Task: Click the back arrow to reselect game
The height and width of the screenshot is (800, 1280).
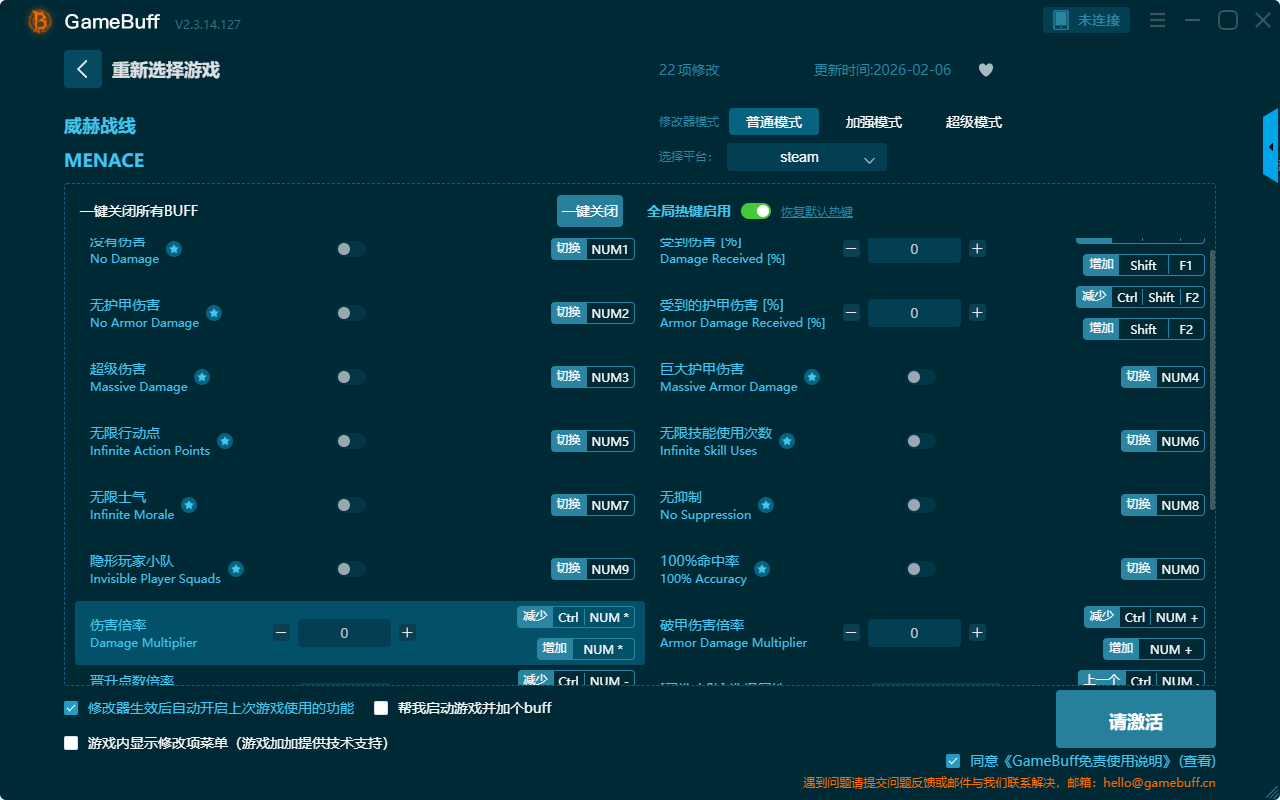Action: pos(83,69)
